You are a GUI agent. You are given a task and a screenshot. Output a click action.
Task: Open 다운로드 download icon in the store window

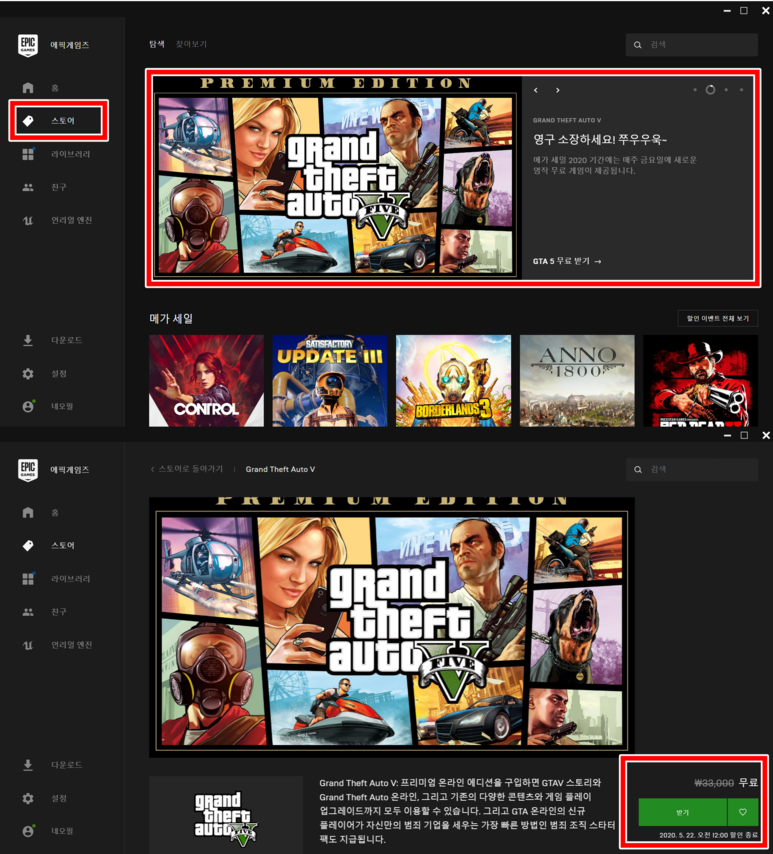[x=28, y=340]
